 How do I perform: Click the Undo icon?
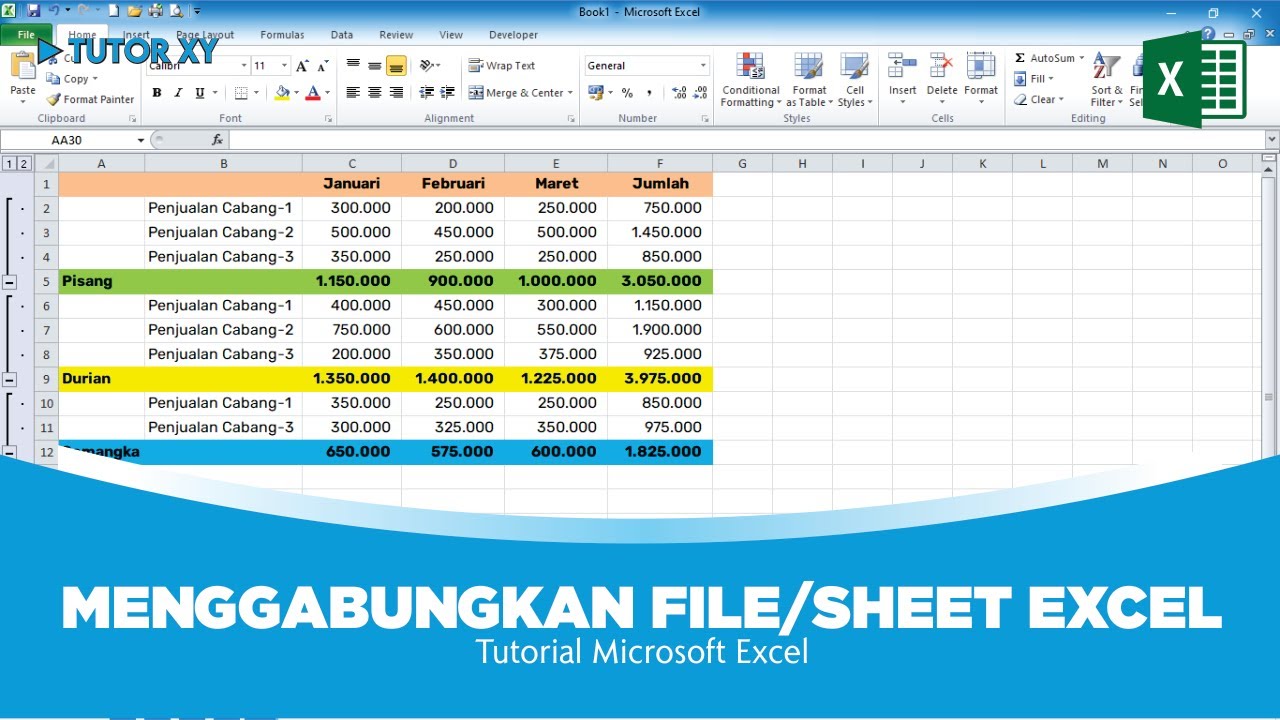pos(53,12)
